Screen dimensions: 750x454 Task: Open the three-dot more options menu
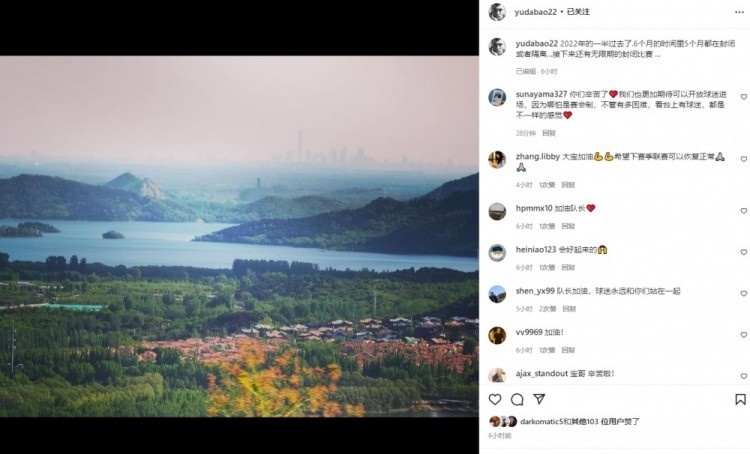pos(739,12)
